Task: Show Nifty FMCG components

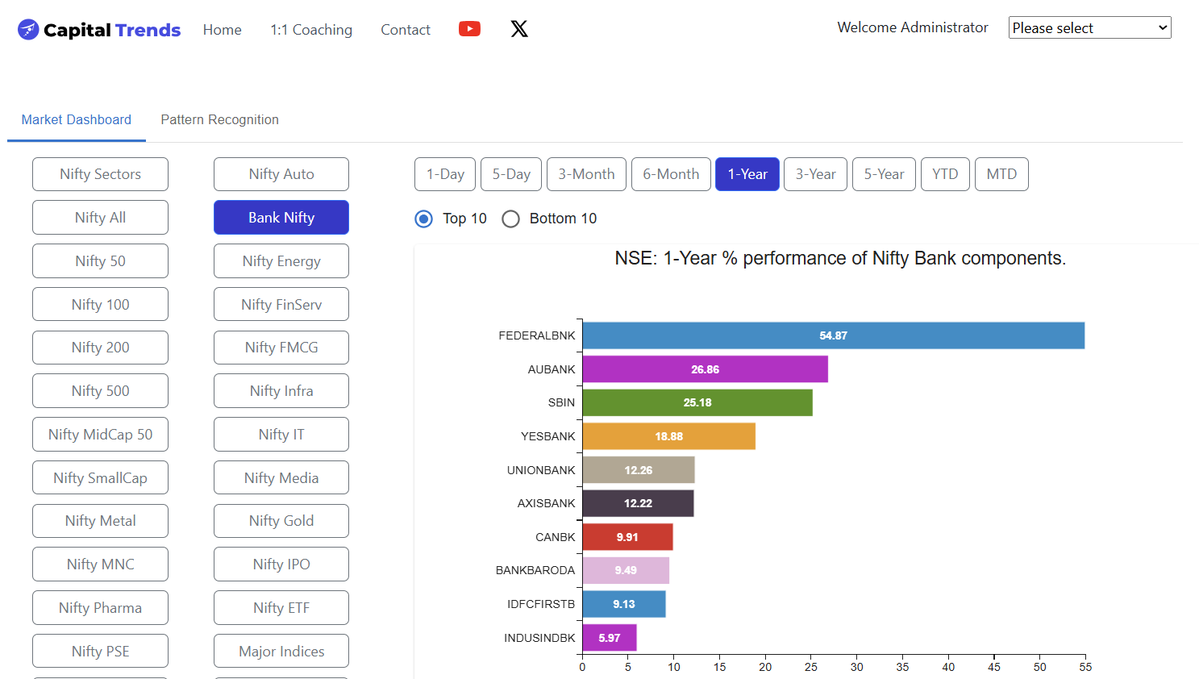Action: click(x=281, y=348)
